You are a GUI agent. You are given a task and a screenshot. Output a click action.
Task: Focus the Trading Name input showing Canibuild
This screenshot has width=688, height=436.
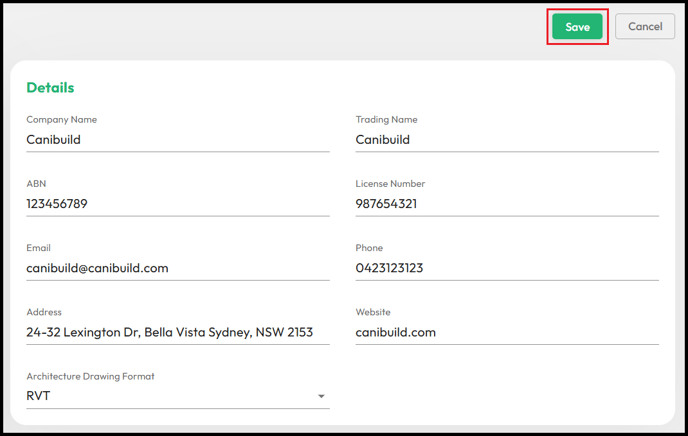click(507, 140)
